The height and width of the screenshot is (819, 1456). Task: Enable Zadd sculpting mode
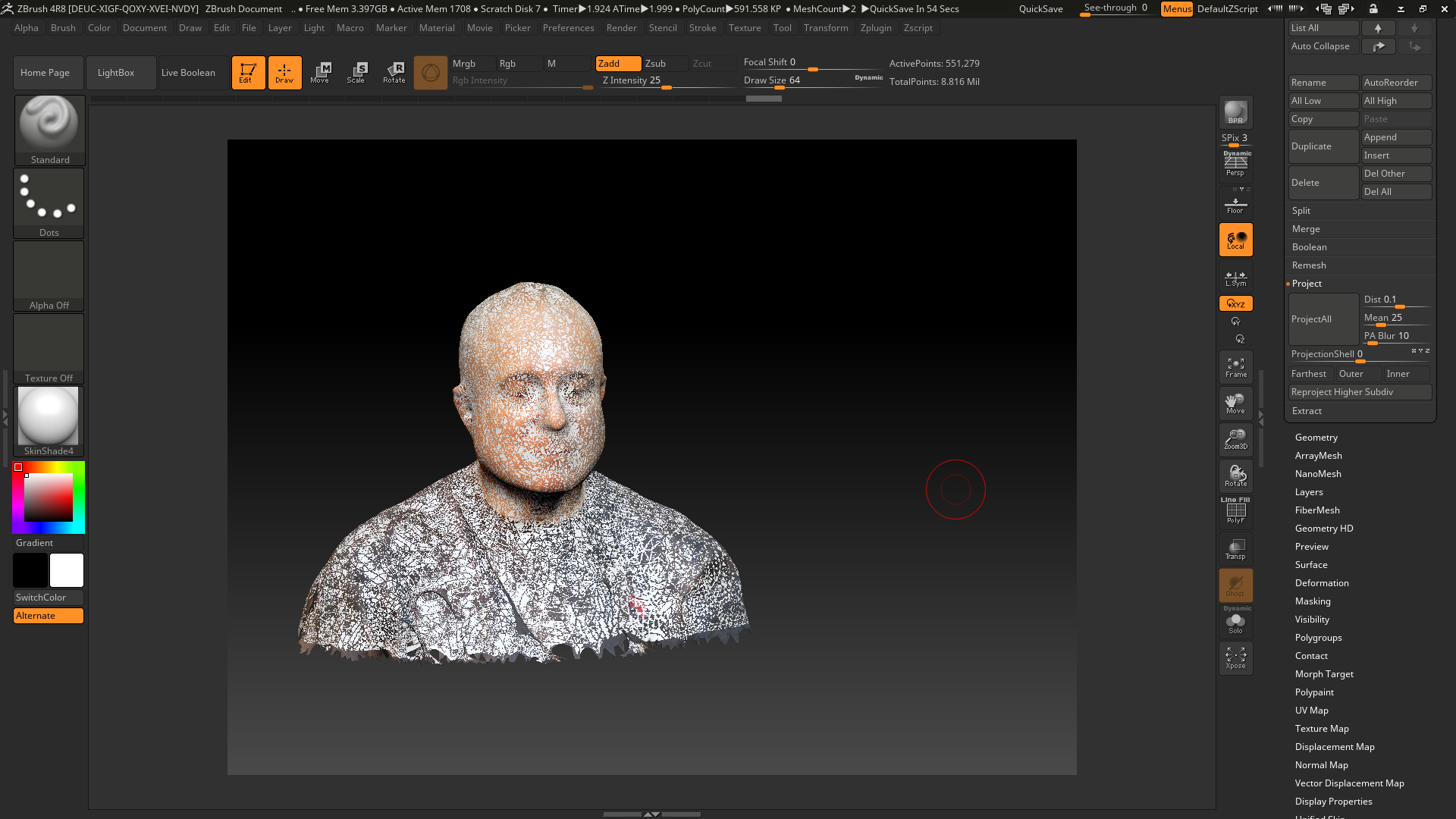618,64
